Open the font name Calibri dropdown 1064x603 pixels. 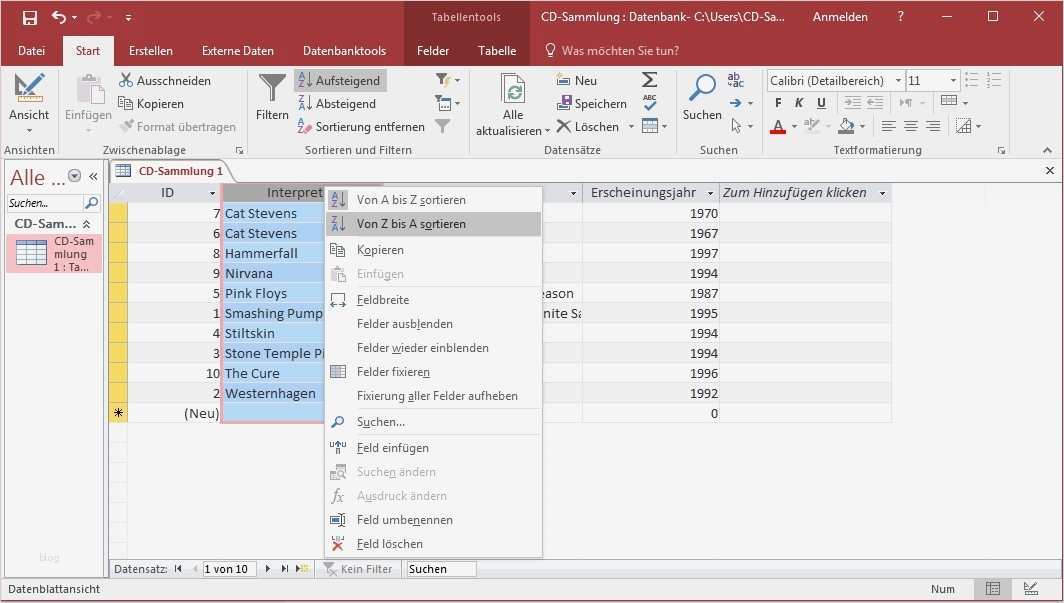tap(898, 81)
